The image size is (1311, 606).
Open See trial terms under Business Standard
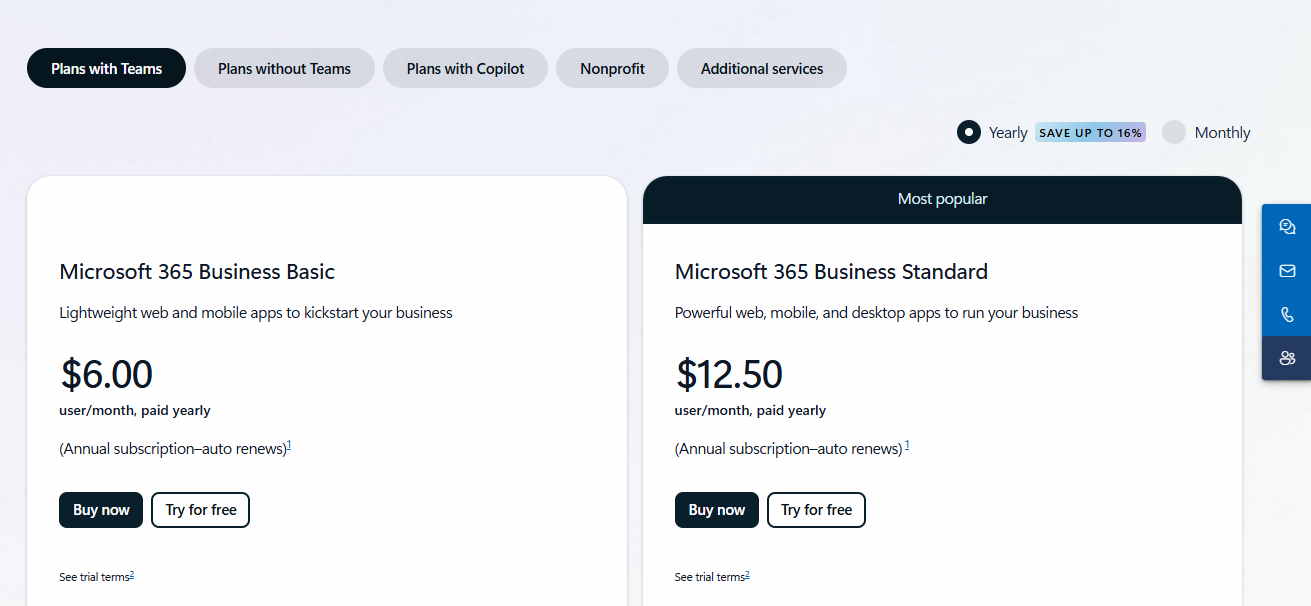(710, 577)
